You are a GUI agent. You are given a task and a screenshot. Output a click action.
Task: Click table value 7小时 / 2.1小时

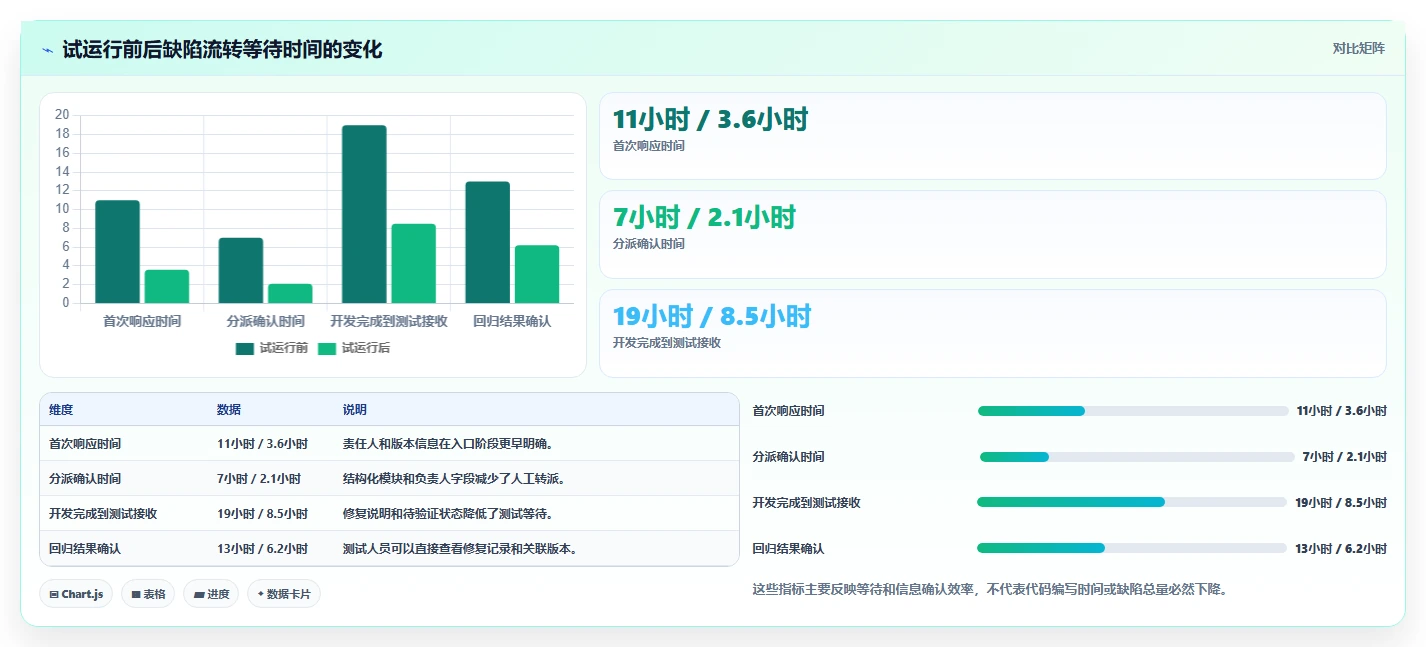pyautogui.click(x=258, y=479)
